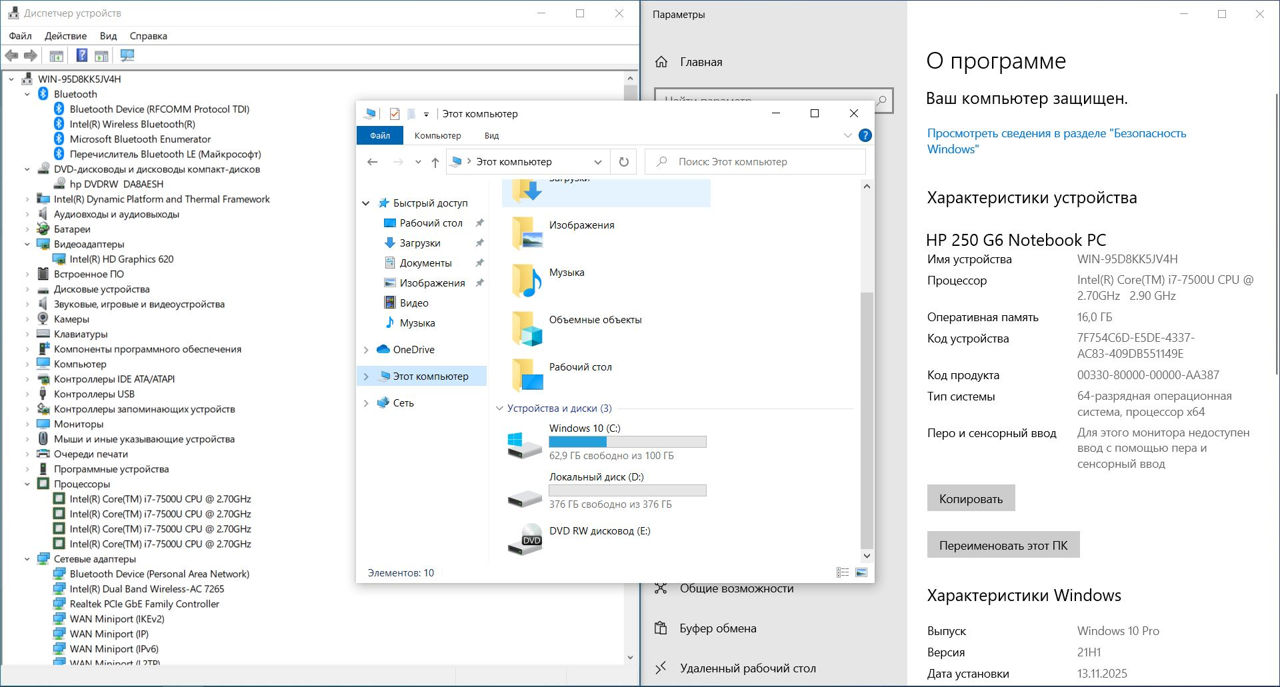Switch to the Вид tab in Explorer ribbon

[x=491, y=136]
